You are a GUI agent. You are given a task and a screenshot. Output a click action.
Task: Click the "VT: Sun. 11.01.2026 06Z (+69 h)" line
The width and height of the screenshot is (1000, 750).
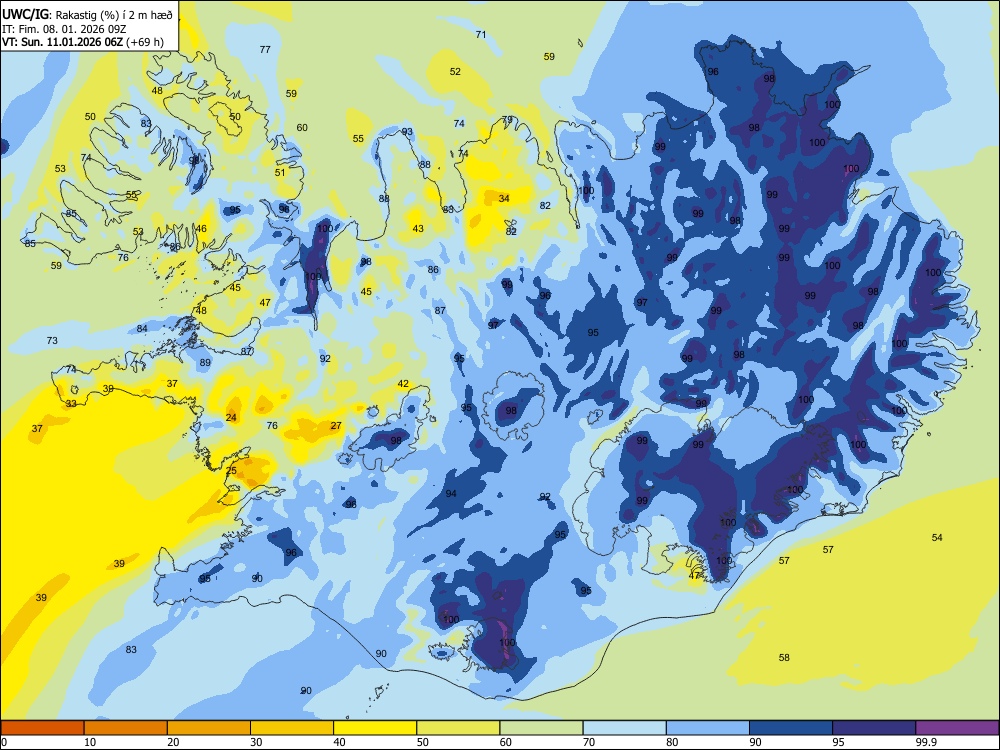(83, 42)
